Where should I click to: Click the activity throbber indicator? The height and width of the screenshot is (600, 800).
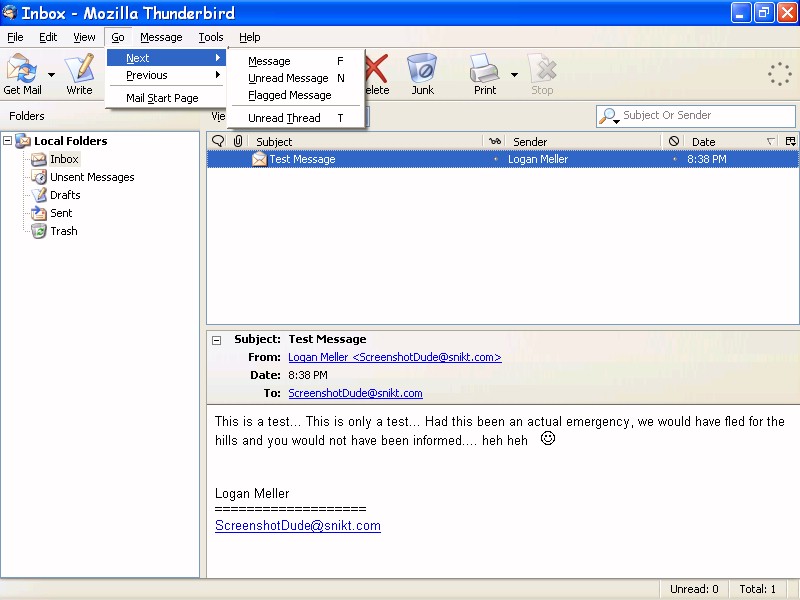(780, 74)
